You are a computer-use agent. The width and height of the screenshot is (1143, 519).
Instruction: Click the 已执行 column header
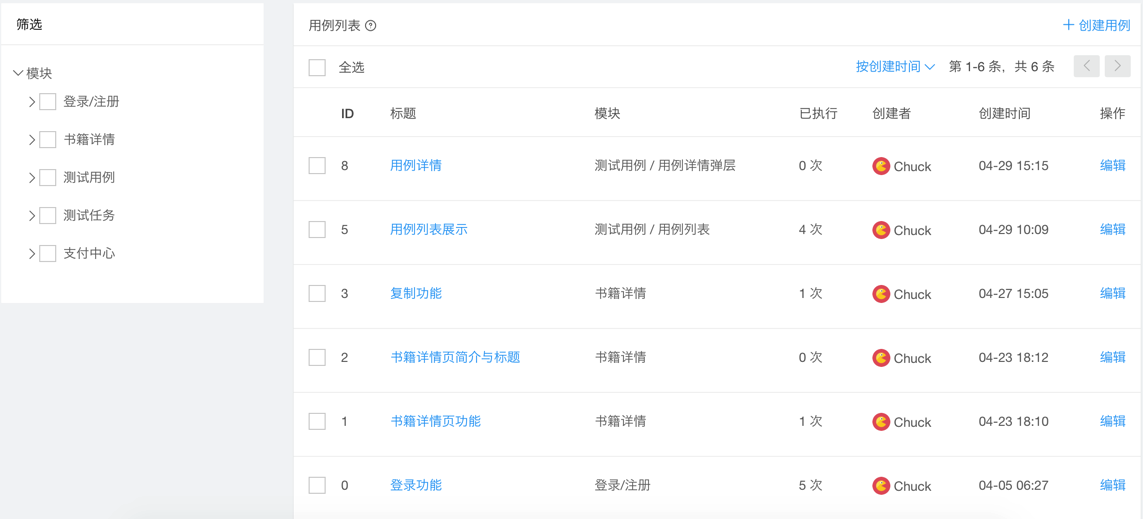point(818,114)
